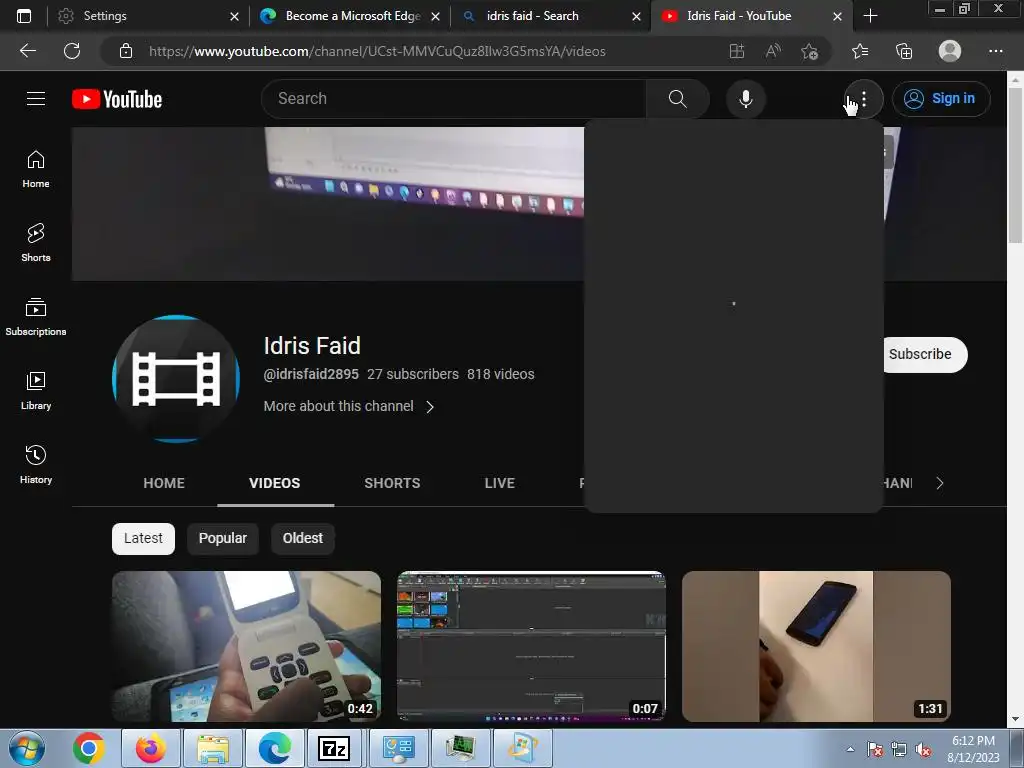Close the Settings tab
The width and height of the screenshot is (1024, 768).
[x=234, y=16]
